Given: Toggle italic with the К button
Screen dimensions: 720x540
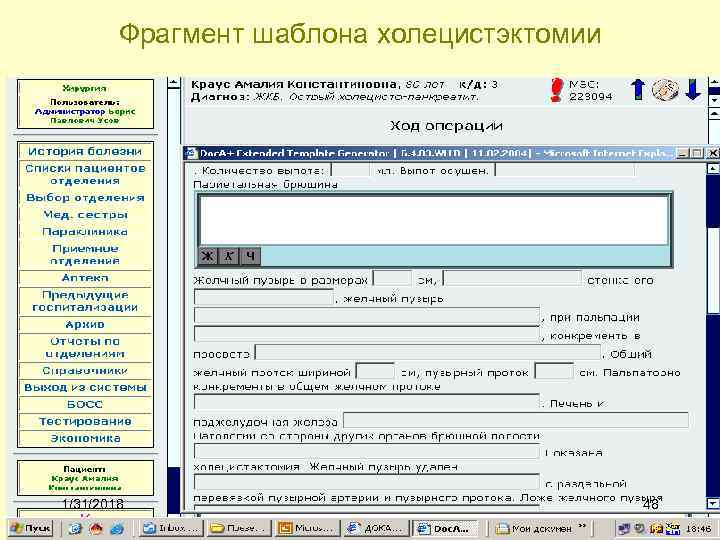Looking at the screenshot, I should coord(229,256).
